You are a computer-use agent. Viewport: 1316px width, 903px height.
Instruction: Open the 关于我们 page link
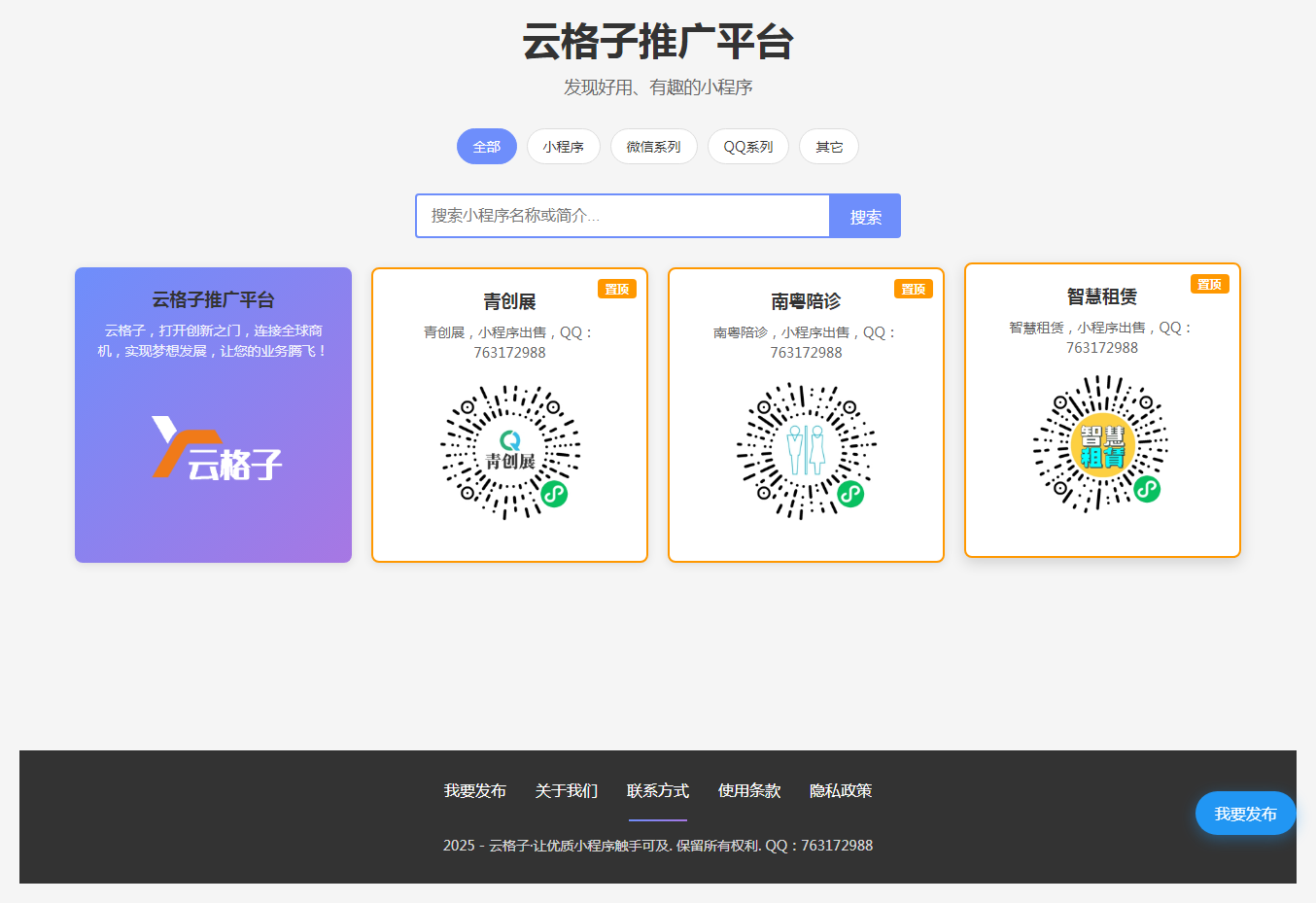(x=566, y=791)
